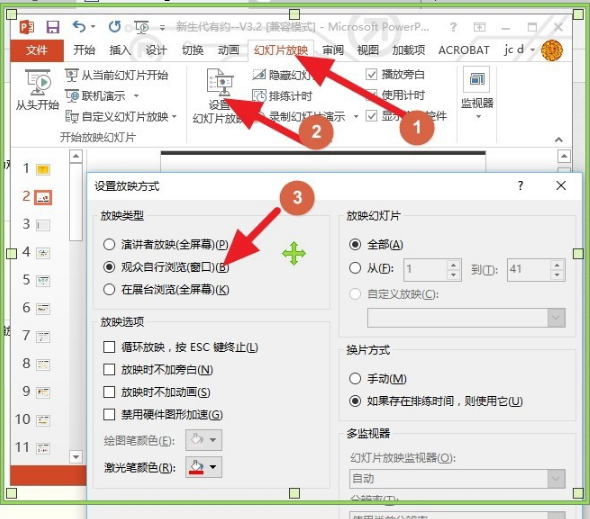Click the Redo/Repeat arrow icon
This screenshot has height=519, width=590.
[x=115, y=27]
